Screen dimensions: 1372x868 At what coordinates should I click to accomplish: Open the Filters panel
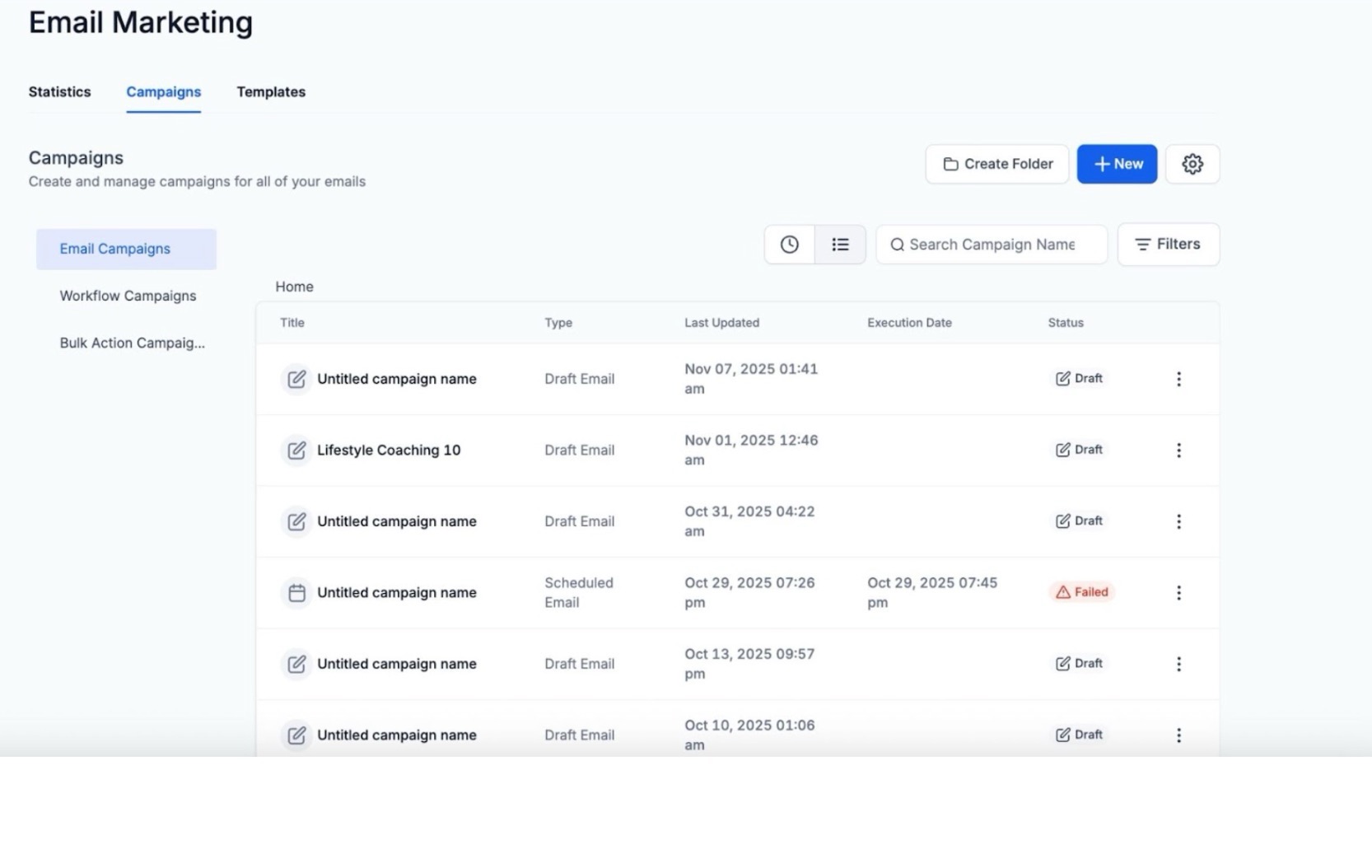click(1168, 245)
